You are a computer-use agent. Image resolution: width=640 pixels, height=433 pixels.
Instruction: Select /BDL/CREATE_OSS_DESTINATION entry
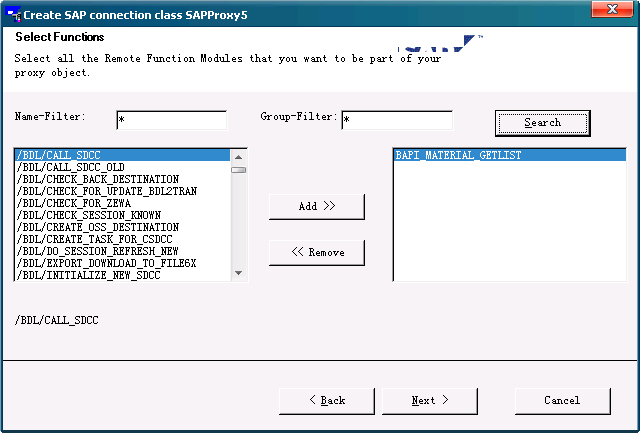coord(123,227)
